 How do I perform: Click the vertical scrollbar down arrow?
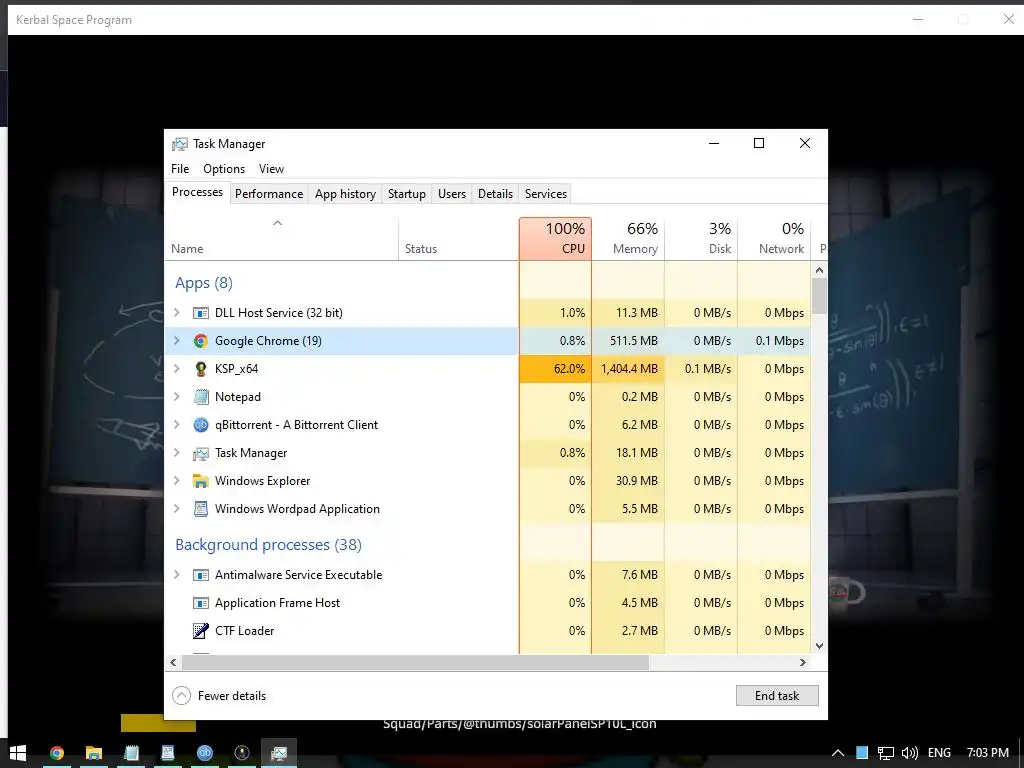pyautogui.click(x=820, y=646)
